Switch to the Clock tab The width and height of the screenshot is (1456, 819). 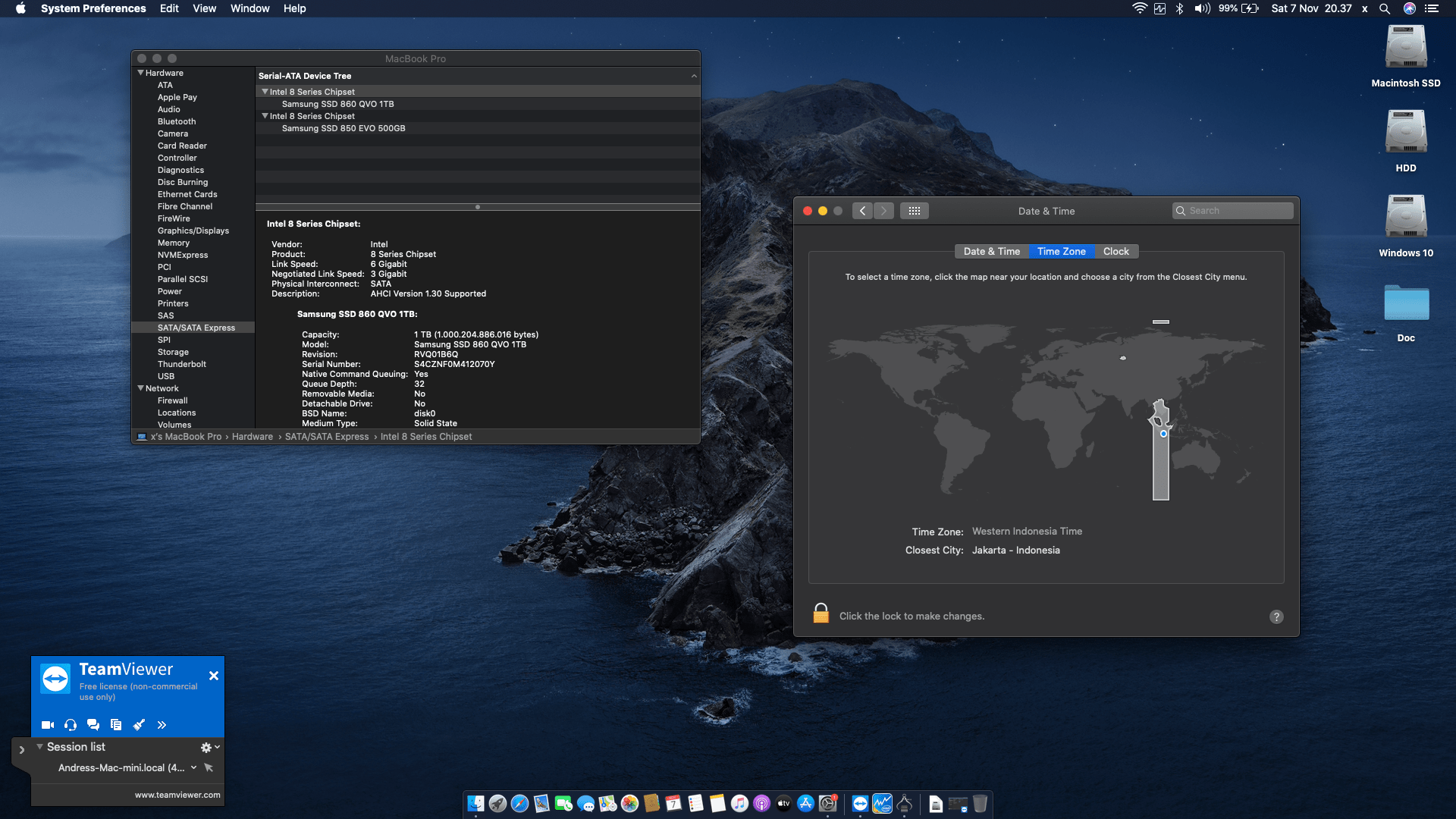pyautogui.click(x=1116, y=251)
